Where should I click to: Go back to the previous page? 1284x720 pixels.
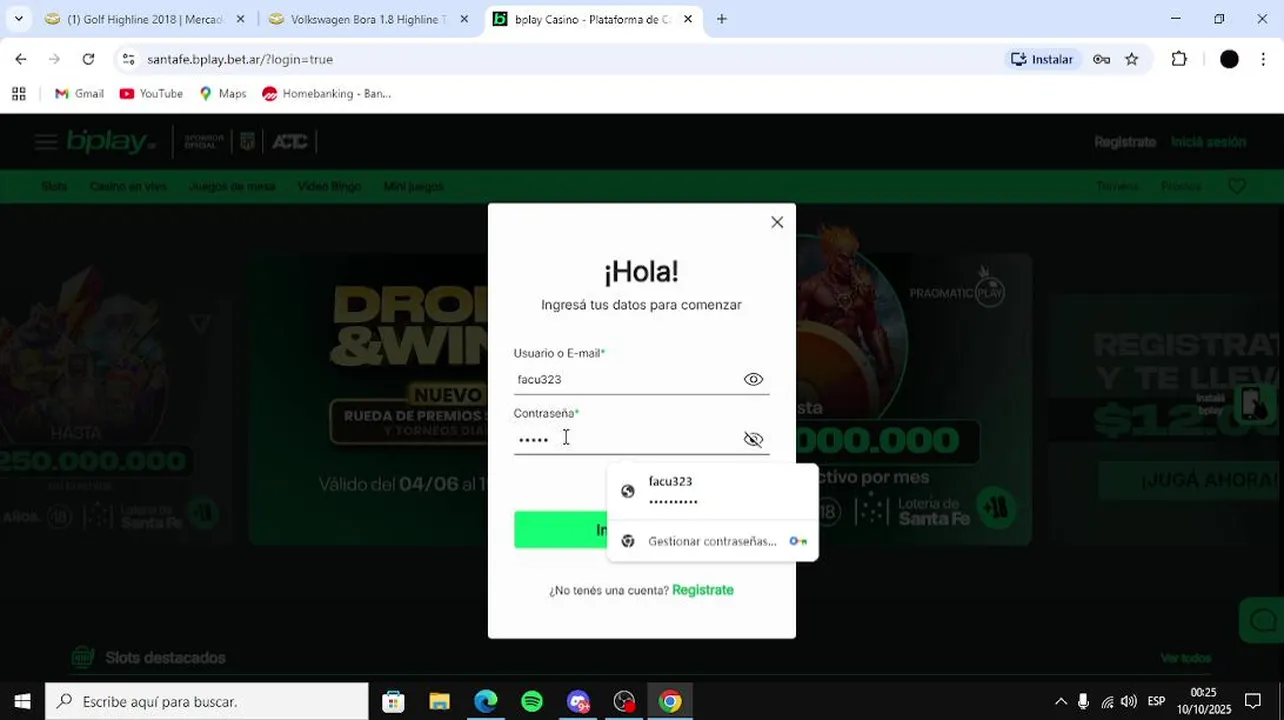tap(21, 59)
